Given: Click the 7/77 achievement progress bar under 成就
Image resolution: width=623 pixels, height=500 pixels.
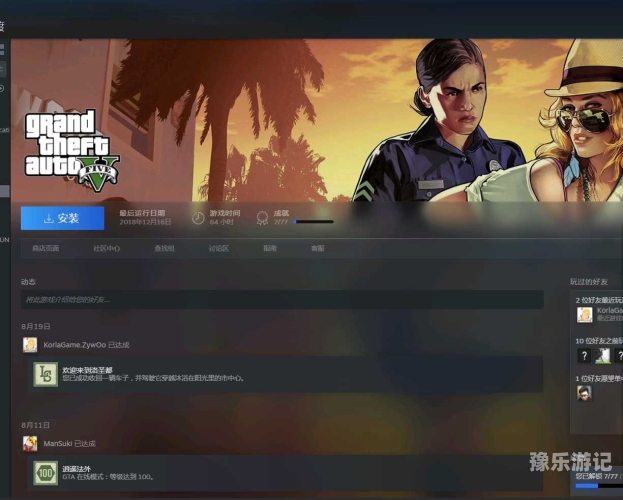Looking at the screenshot, I should (313, 222).
